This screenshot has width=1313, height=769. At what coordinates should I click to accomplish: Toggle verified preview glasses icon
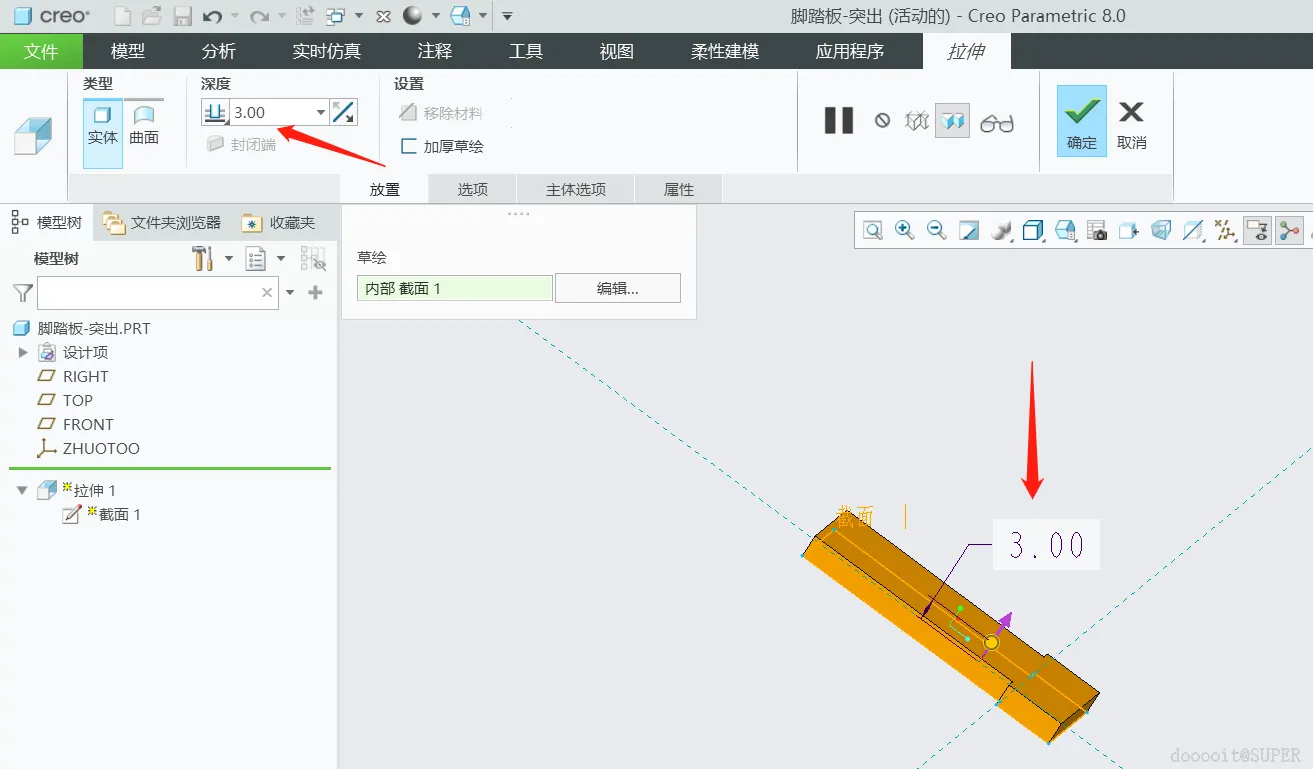tap(997, 122)
